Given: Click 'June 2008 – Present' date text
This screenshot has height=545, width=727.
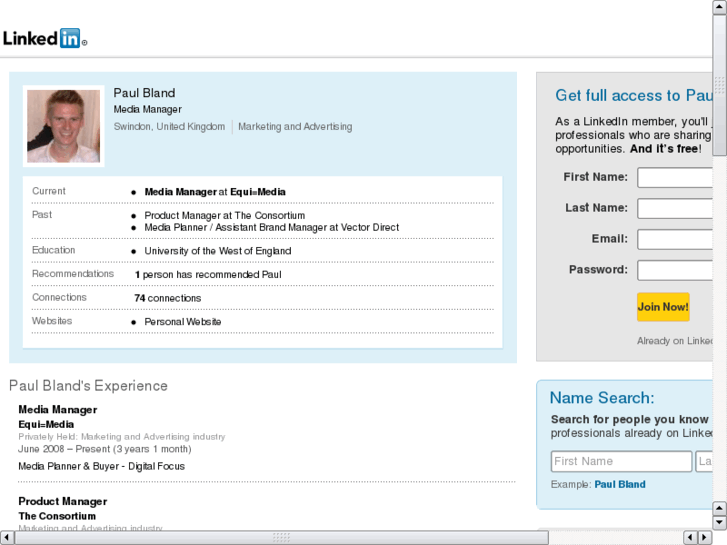Looking at the screenshot, I should click(x=105, y=449).
